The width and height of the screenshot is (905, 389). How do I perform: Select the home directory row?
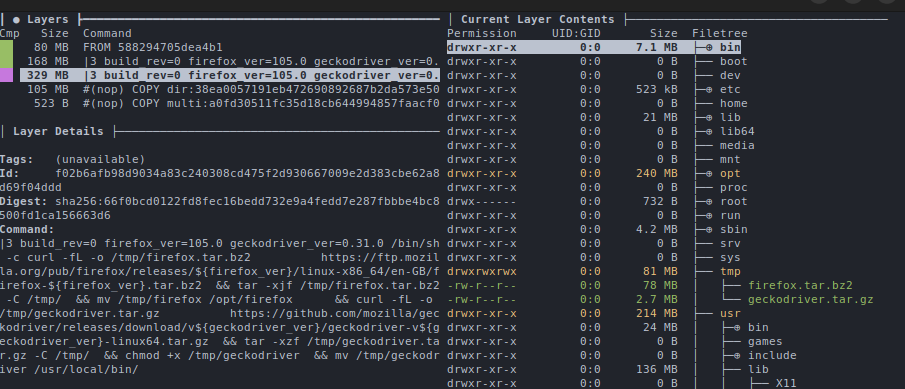tap(597, 103)
